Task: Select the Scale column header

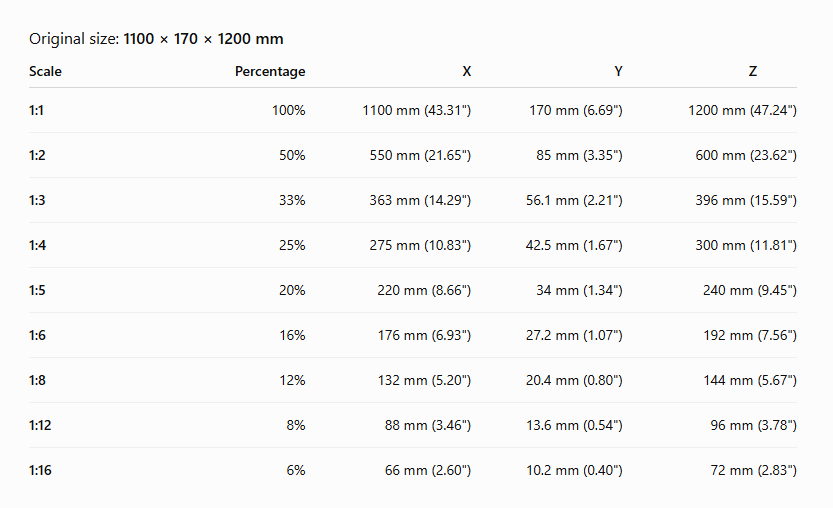Action: [x=45, y=71]
